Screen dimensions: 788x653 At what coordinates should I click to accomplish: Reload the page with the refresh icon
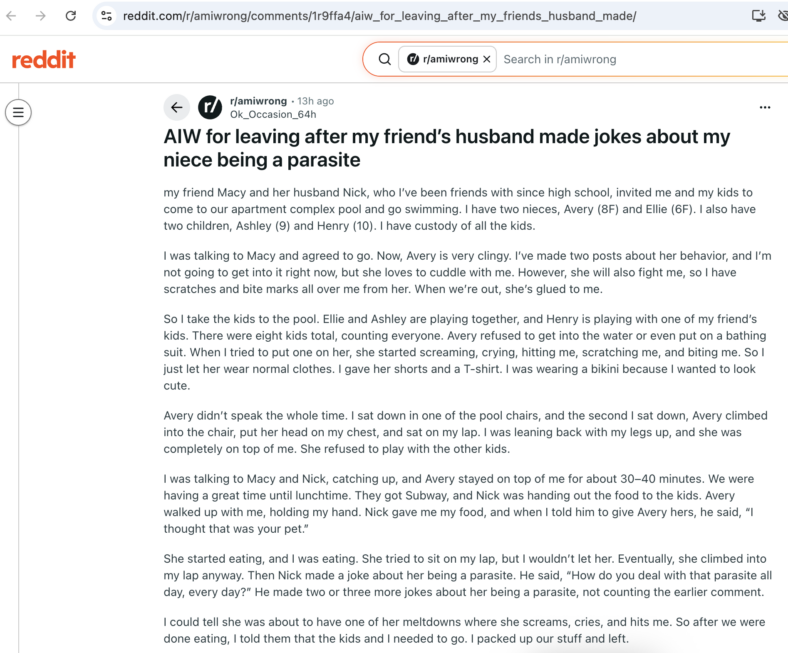coord(71,16)
